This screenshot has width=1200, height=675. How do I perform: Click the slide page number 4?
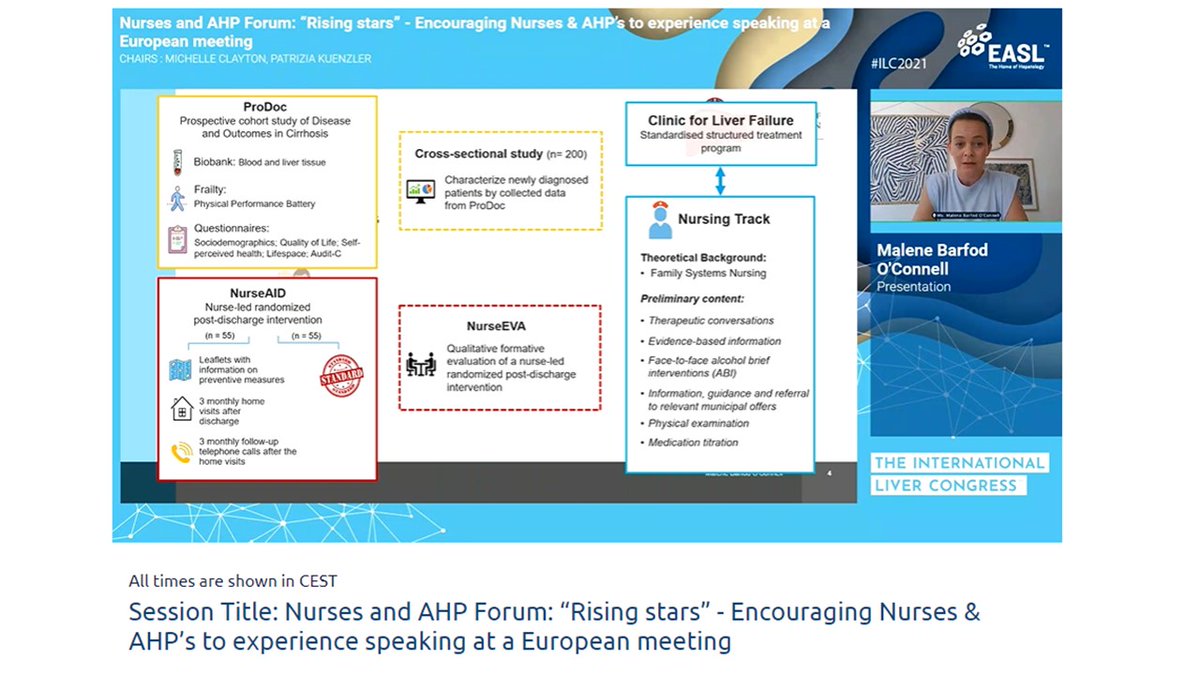click(x=829, y=474)
